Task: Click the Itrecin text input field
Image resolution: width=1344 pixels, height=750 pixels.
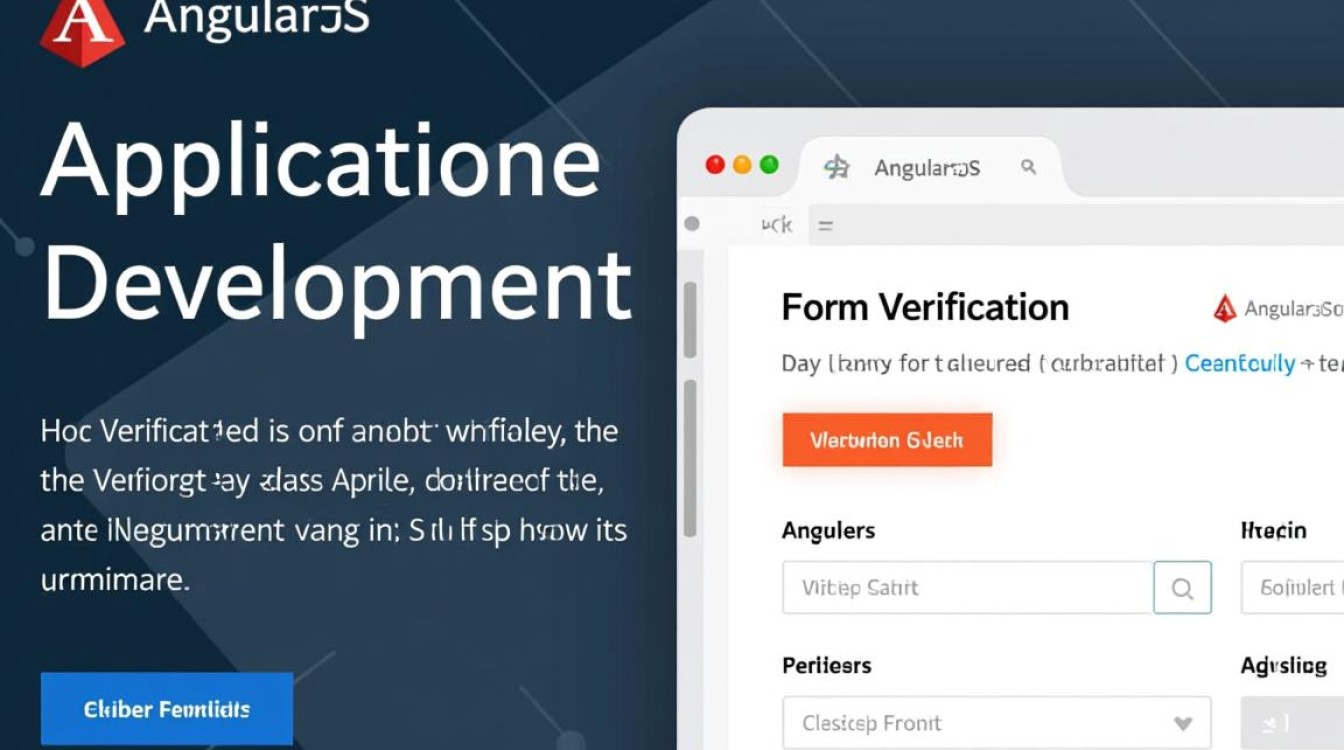Action: pos(1300,588)
